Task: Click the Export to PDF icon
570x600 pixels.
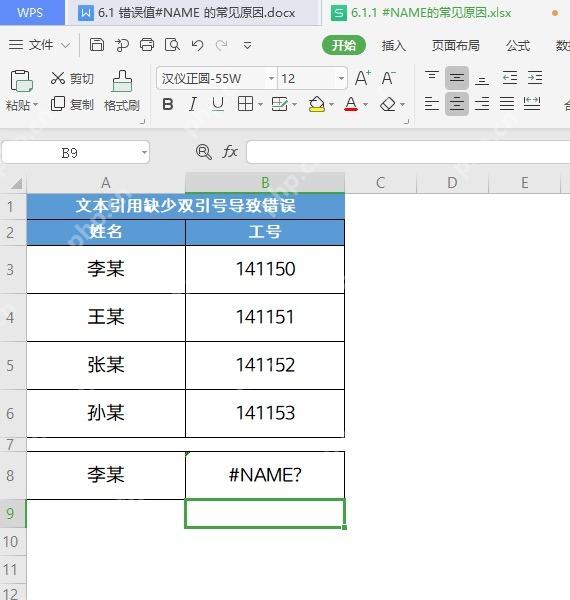Action: coord(122,45)
